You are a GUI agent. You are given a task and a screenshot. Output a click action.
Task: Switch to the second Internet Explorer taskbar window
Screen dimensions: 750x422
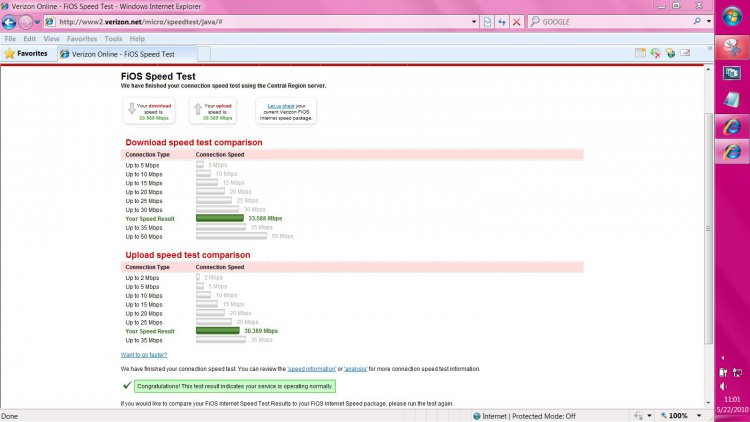click(x=732, y=152)
